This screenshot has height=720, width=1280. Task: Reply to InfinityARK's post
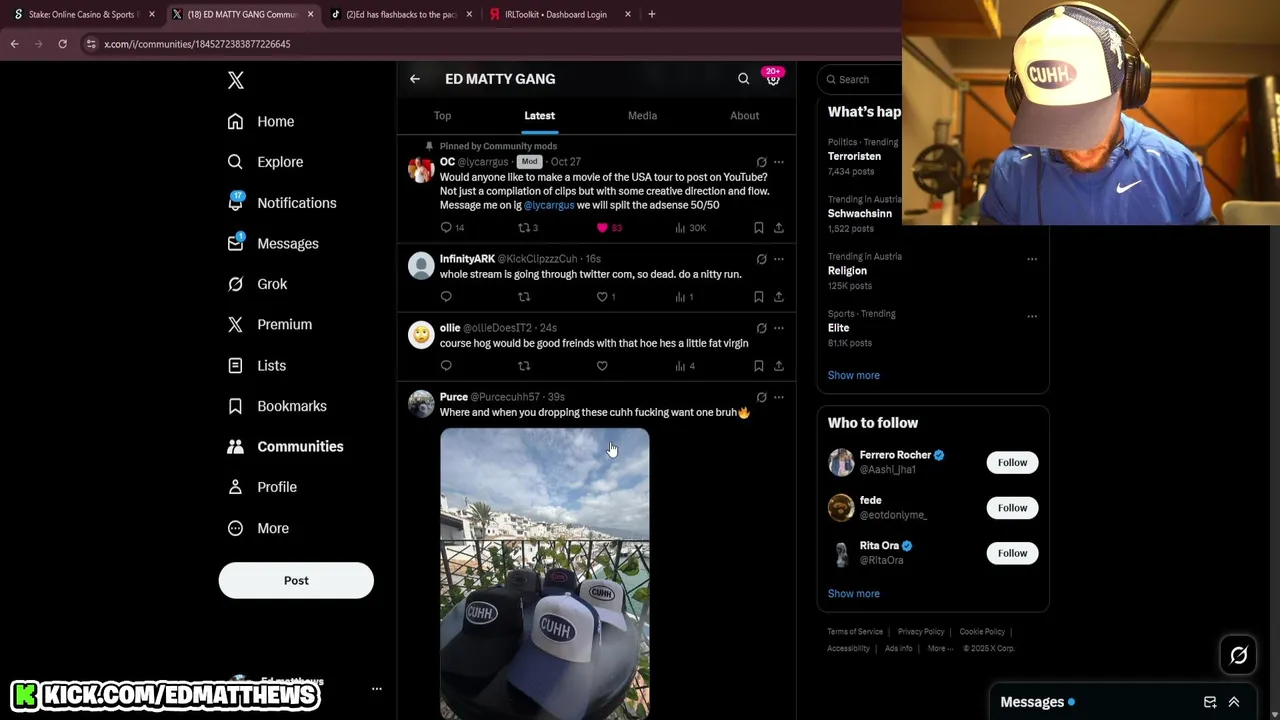tap(446, 297)
